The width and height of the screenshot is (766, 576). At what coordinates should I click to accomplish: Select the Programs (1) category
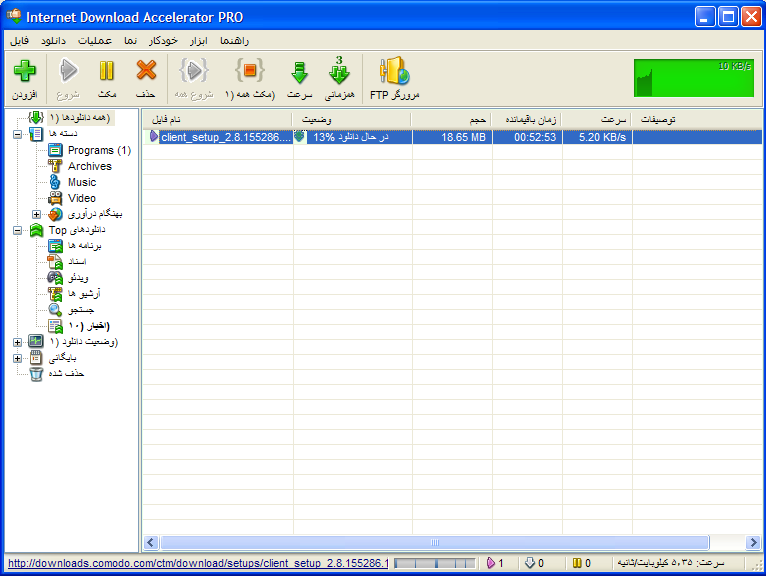pyautogui.click(x=99, y=150)
